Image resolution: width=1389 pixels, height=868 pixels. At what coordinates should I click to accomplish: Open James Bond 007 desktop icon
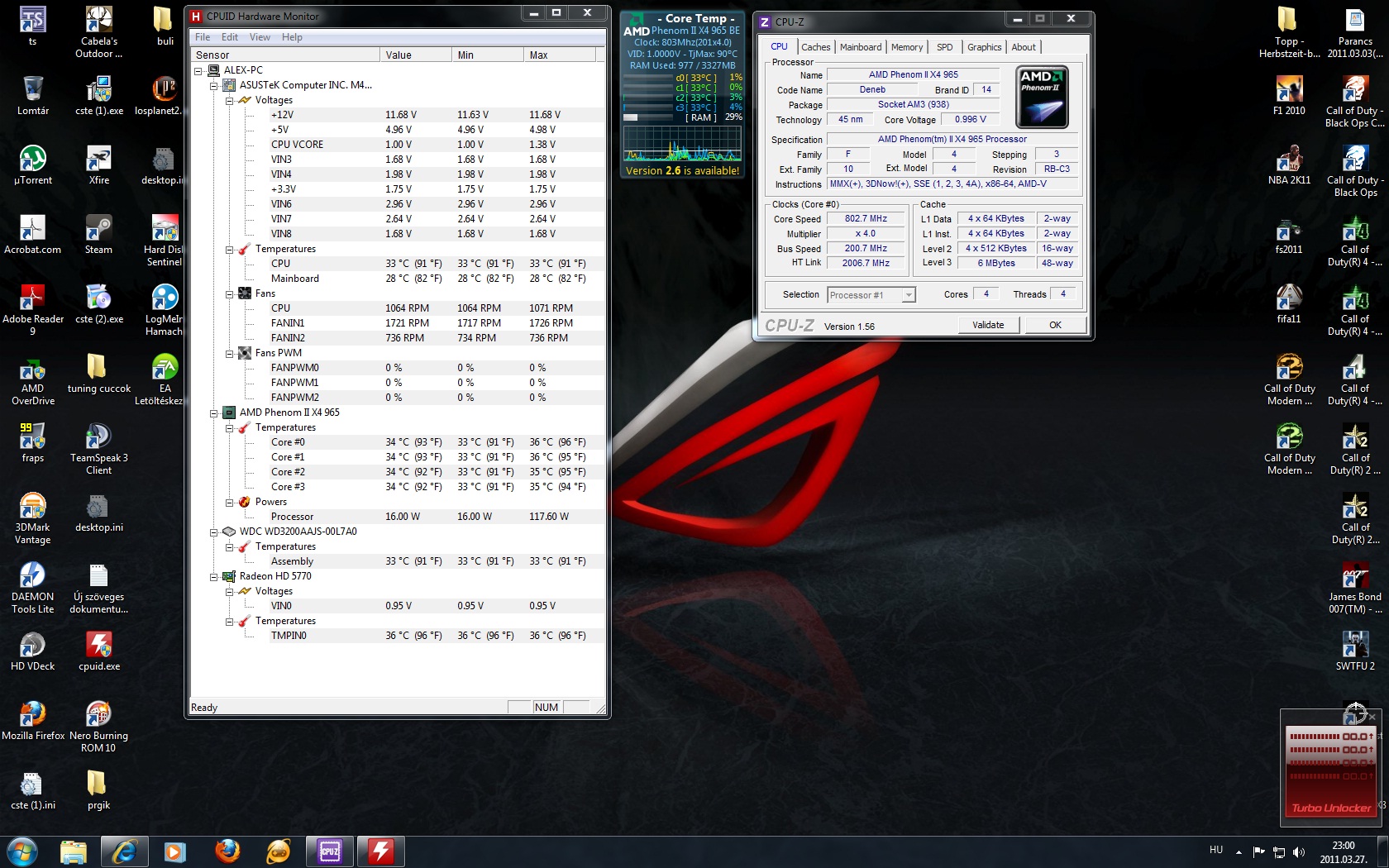click(1355, 587)
